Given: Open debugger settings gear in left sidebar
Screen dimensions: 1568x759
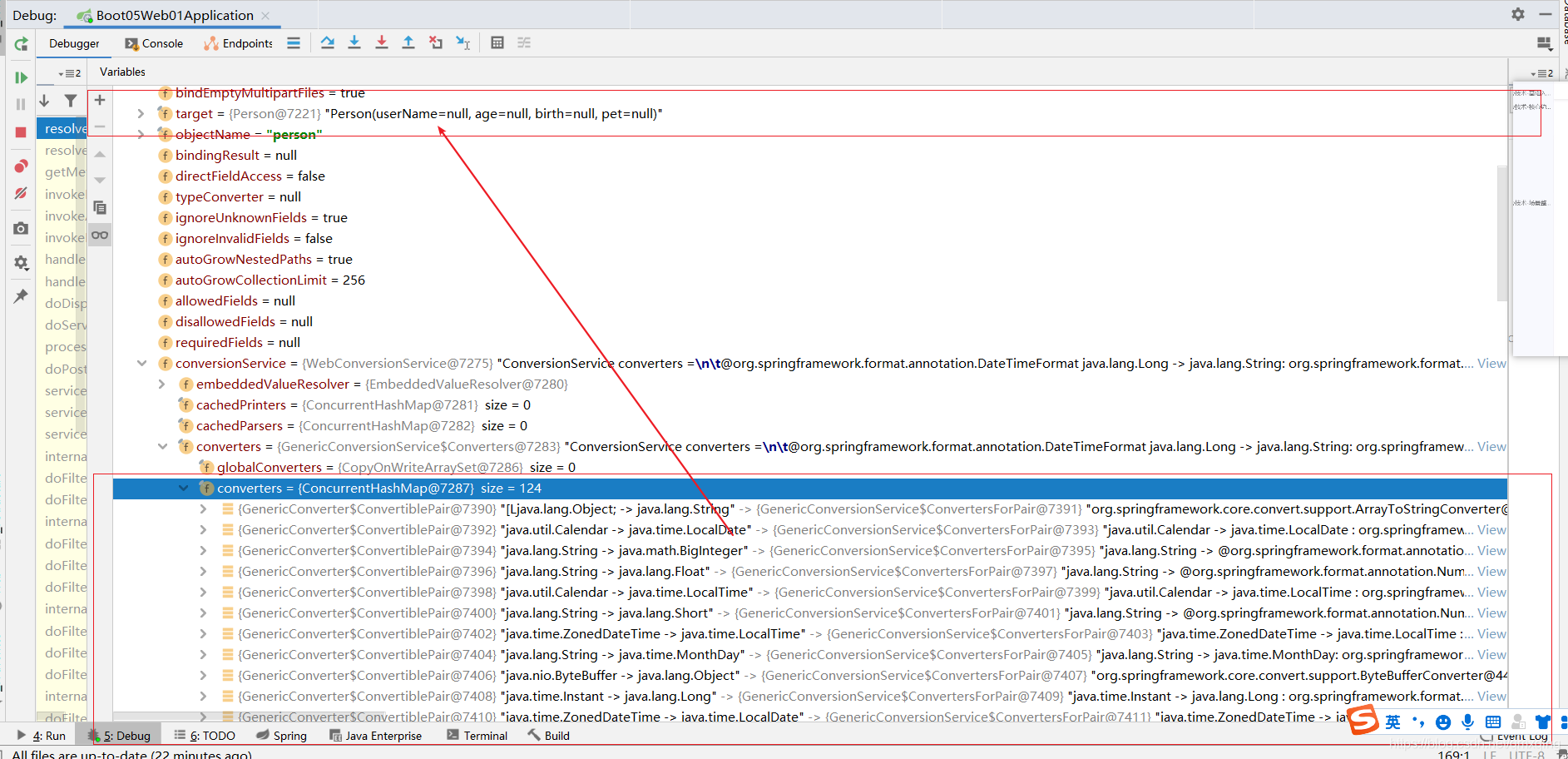Looking at the screenshot, I should tap(21, 262).
